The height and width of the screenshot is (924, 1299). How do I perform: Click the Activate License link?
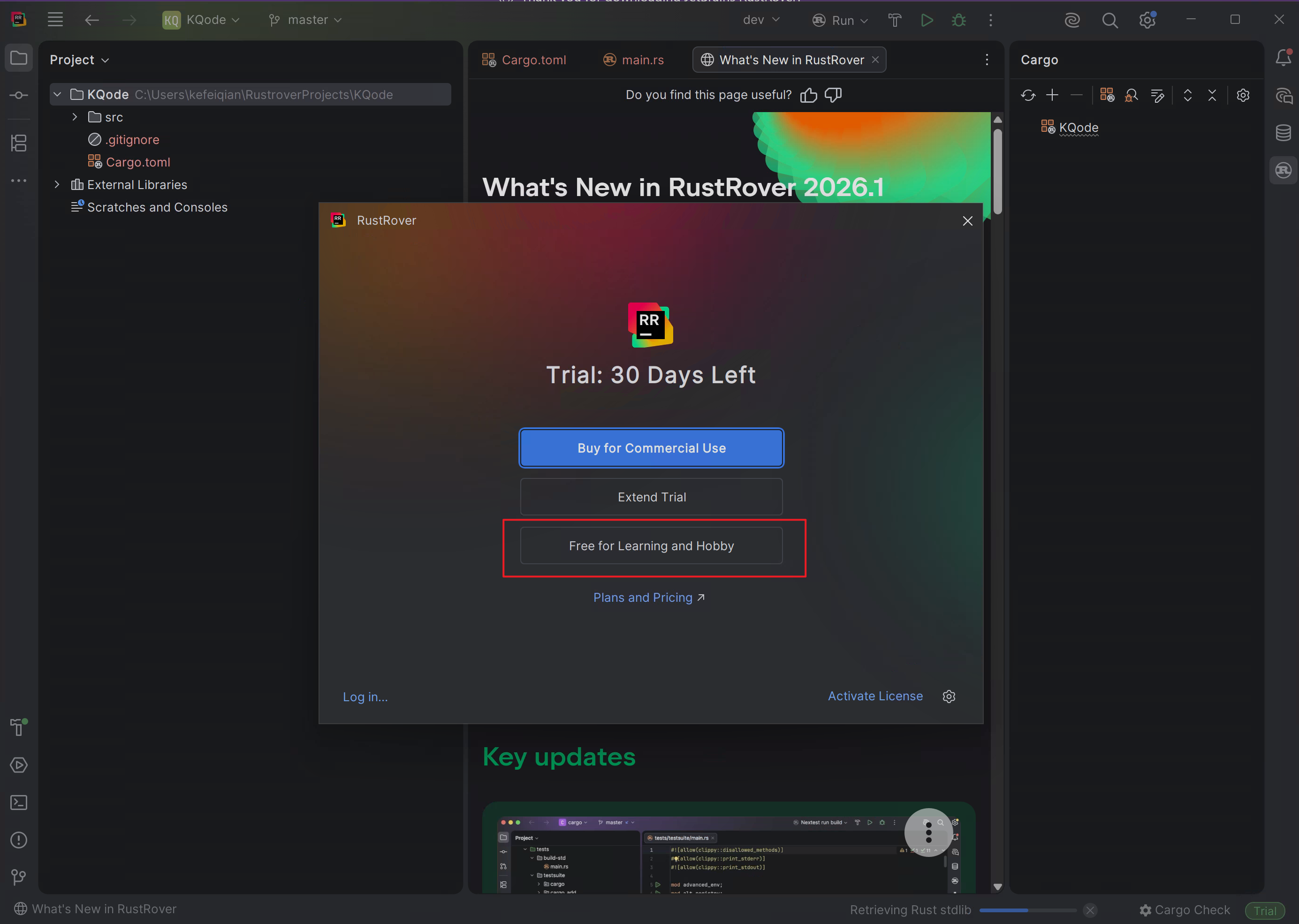tap(875, 696)
